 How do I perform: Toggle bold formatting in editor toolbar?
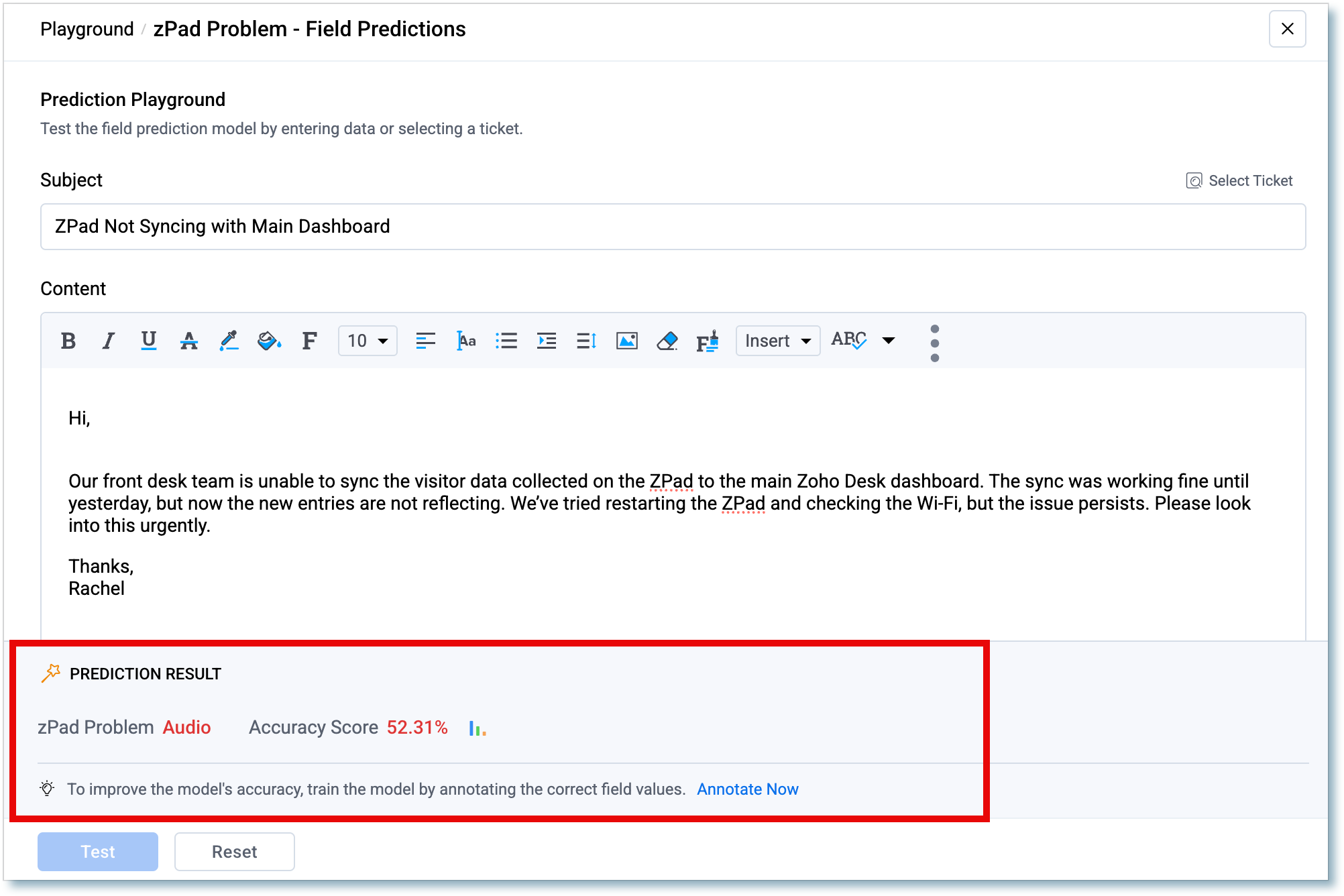coord(68,341)
